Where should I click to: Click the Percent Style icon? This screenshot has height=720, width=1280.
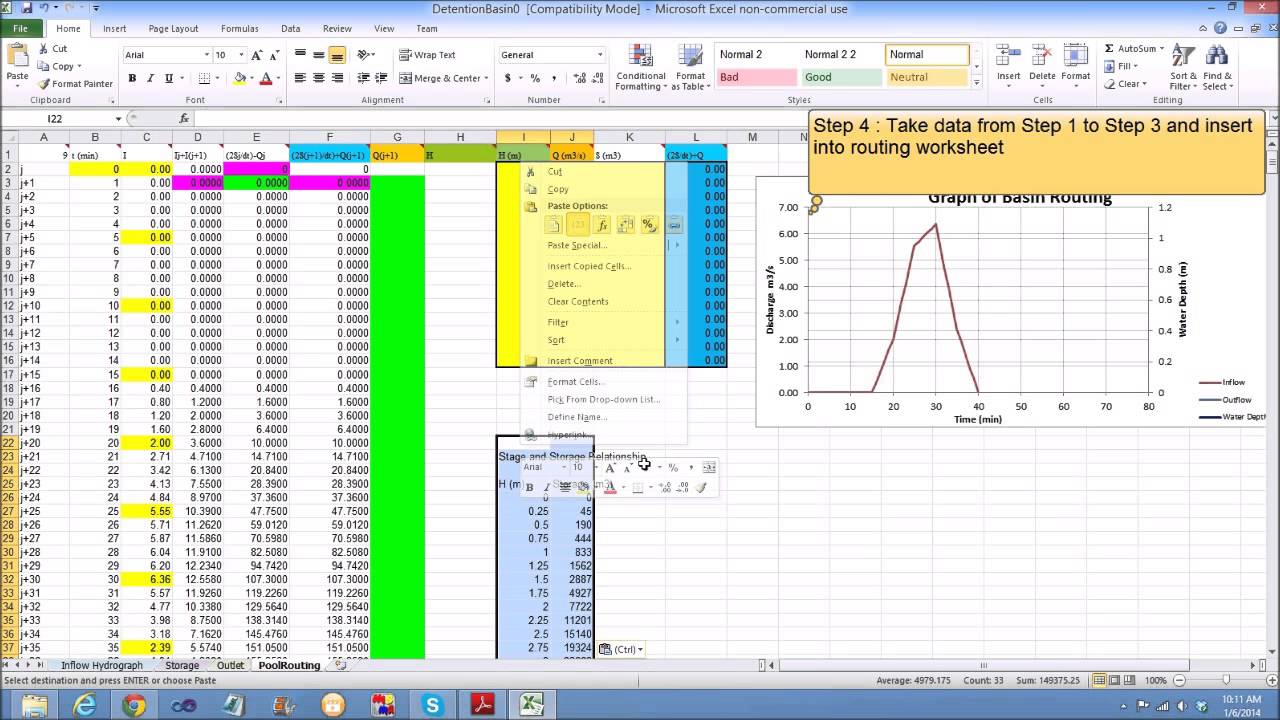click(x=535, y=78)
